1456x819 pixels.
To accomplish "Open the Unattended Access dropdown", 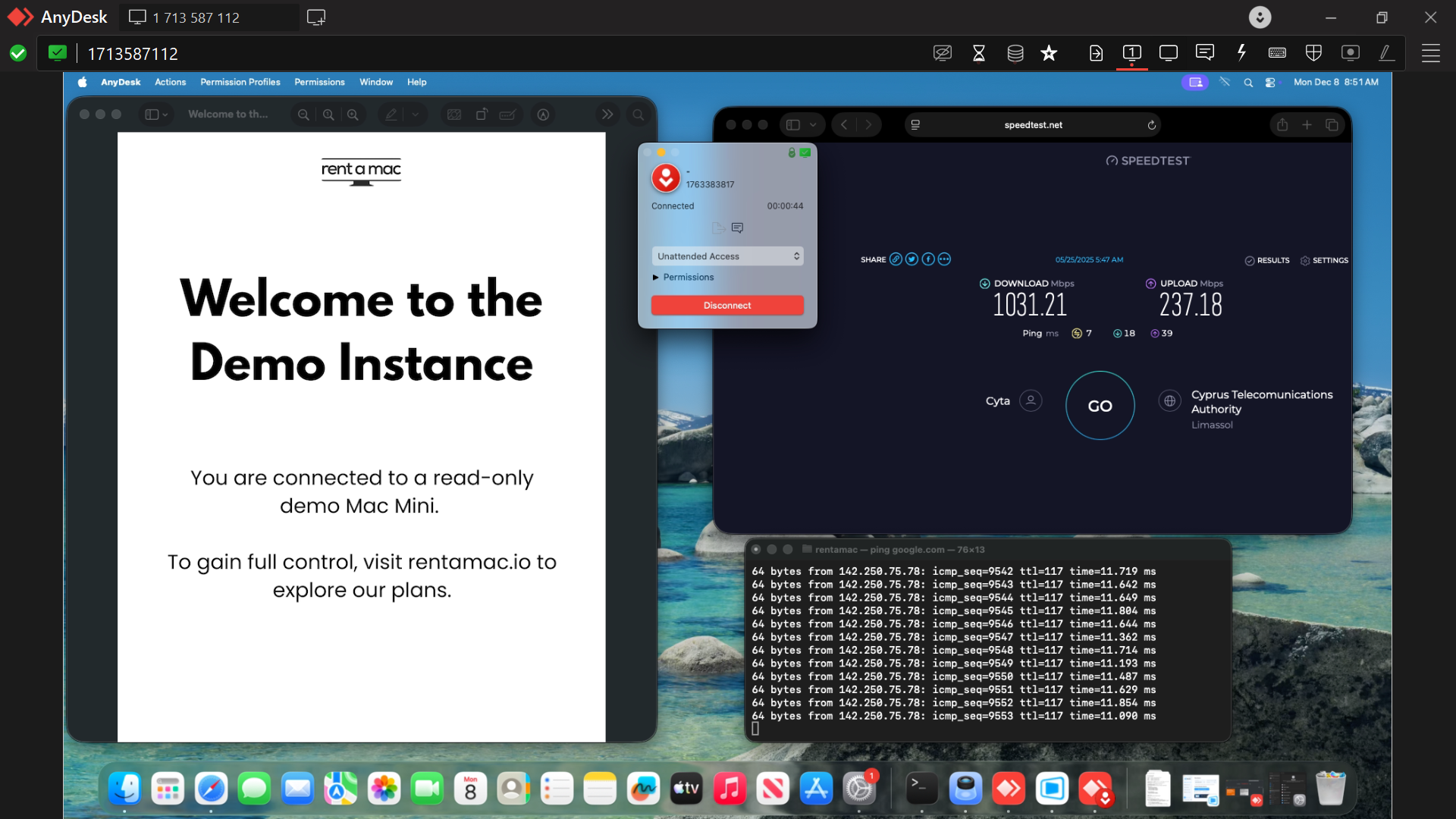I will [x=727, y=256].
